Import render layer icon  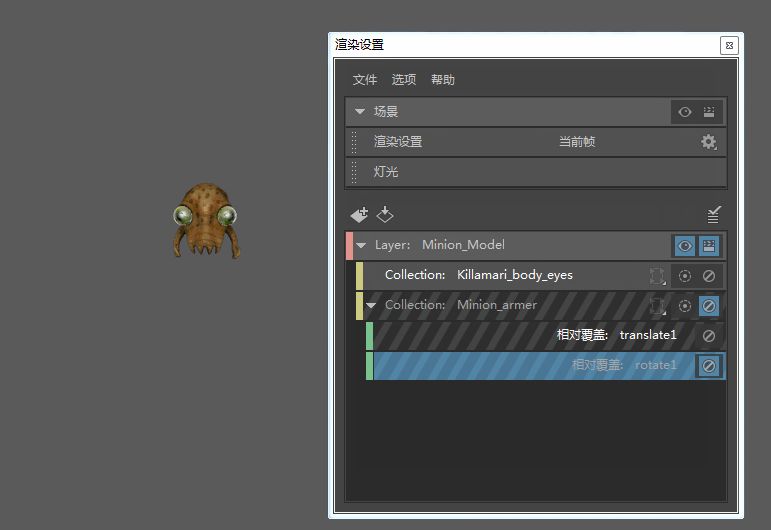point(385,214)
